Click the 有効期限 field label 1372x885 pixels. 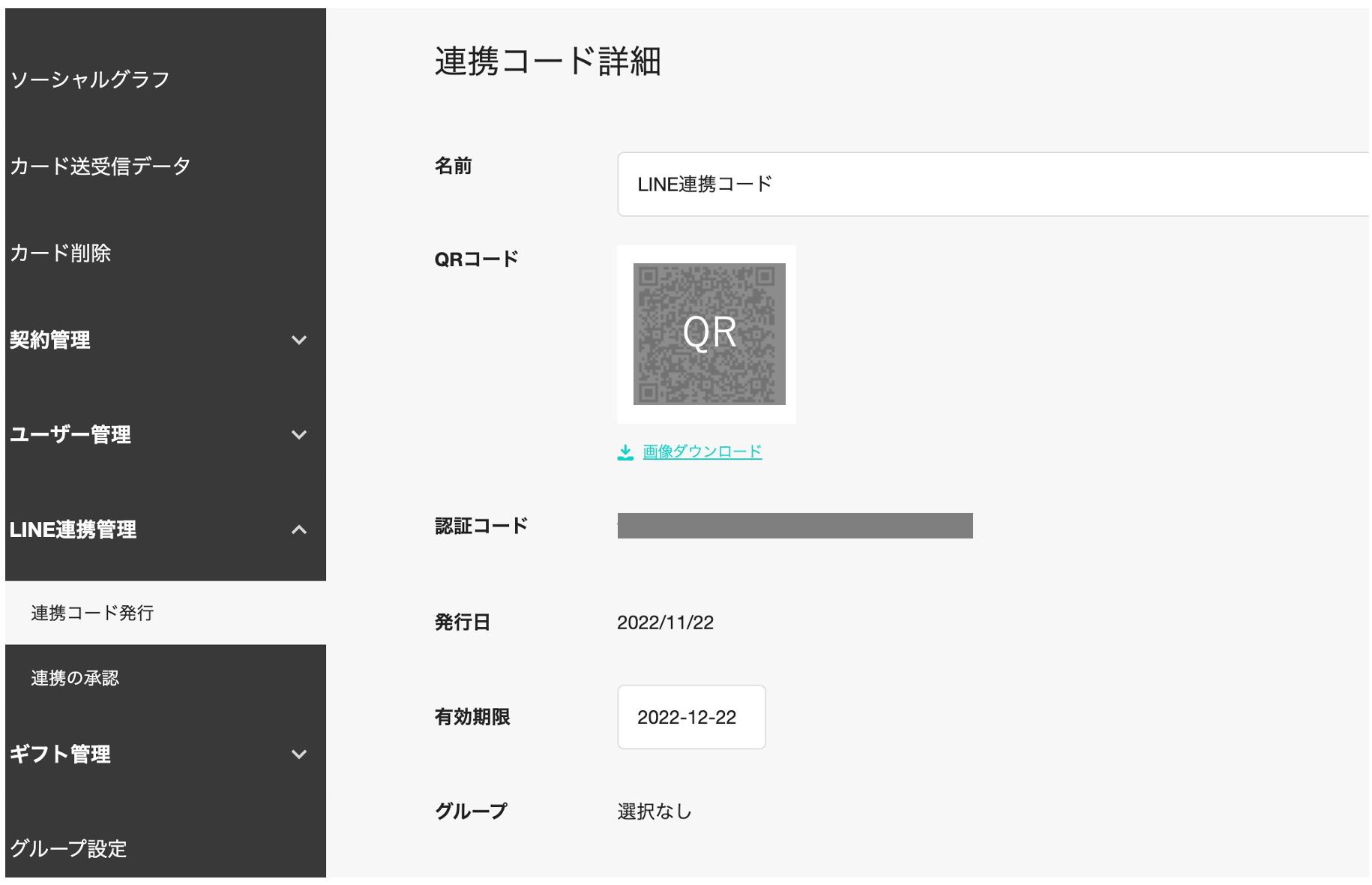pos(472,717)
